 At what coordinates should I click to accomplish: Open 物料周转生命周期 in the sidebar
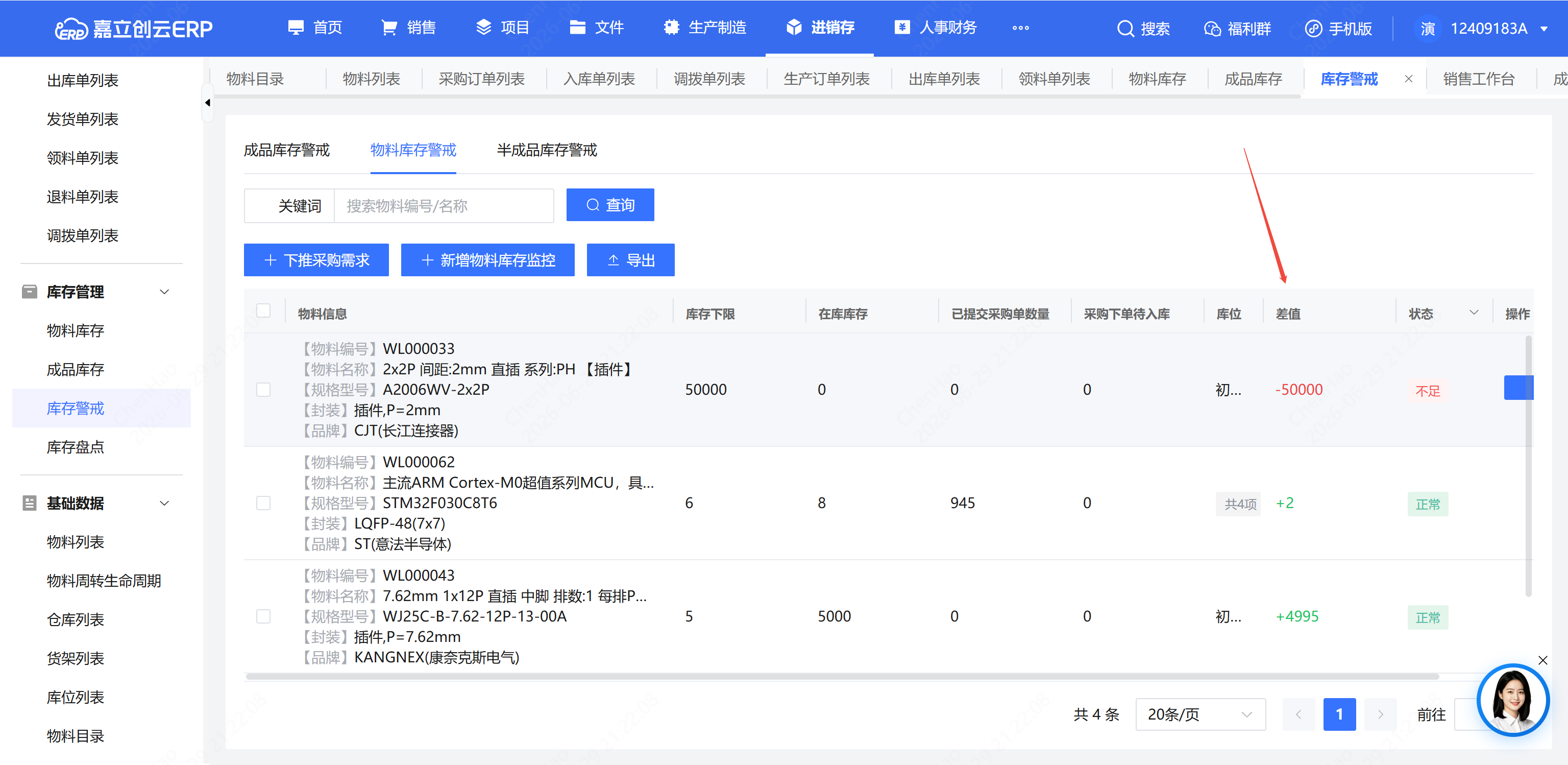click(x=104, y=581)
